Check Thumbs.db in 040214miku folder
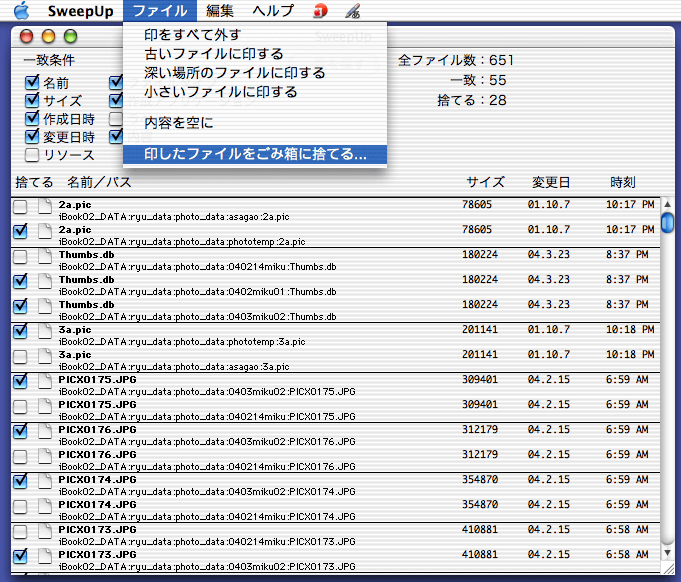This screenshot has height=582, width=681. click(20, 257)
